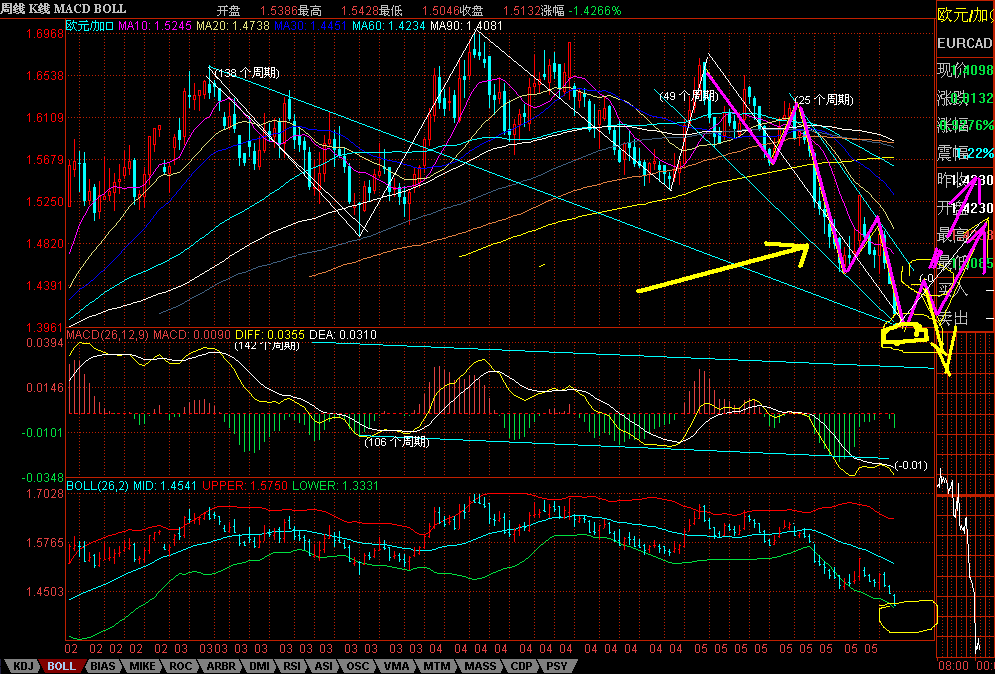Switch to the MIKE indicator tab
This screenshot has height=674, width=995.
(142, 666)
